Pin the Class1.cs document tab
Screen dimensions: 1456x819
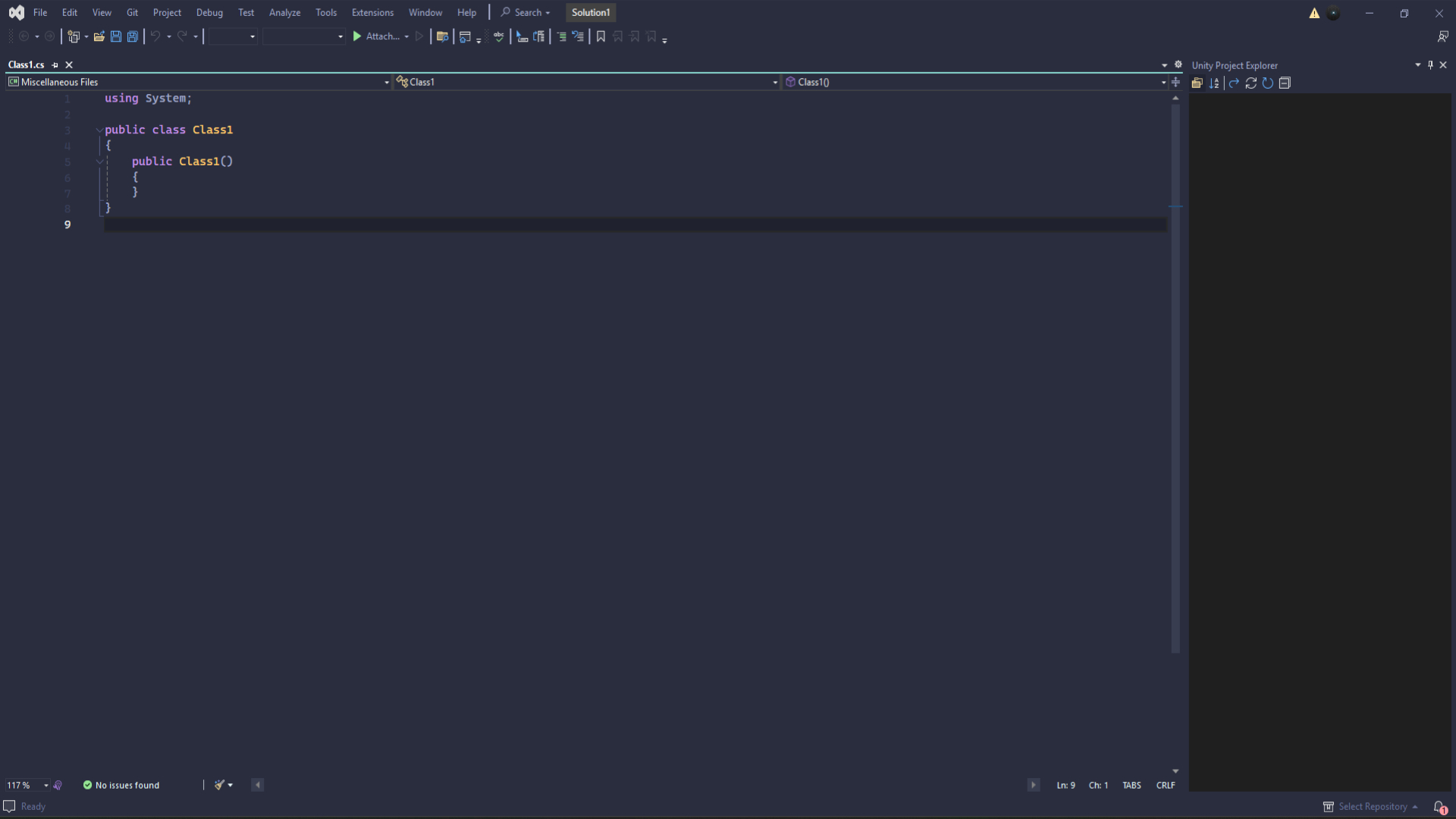pos(54,64)
